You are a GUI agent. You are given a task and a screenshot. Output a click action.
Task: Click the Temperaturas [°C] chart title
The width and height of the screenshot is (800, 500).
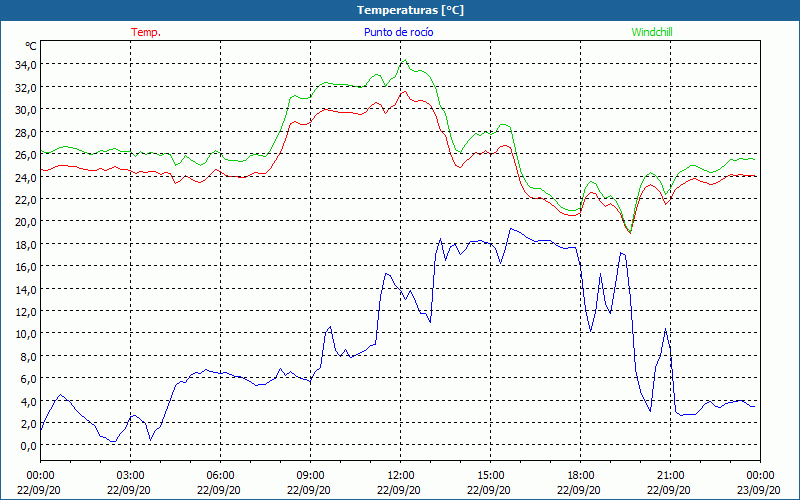click(410, 10)
